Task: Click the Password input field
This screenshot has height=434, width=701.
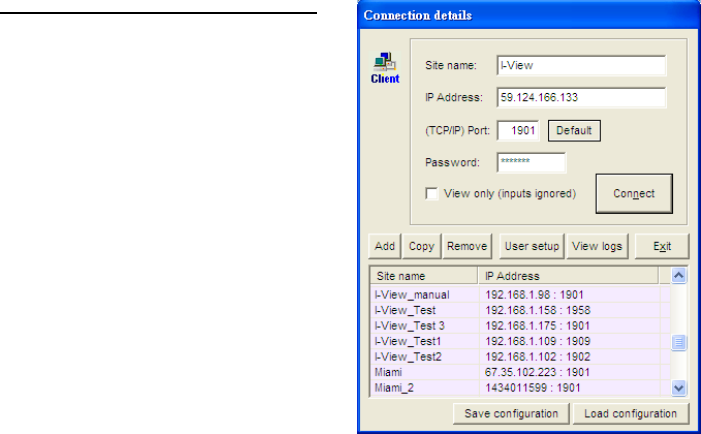Action: [x=531, y=162]
